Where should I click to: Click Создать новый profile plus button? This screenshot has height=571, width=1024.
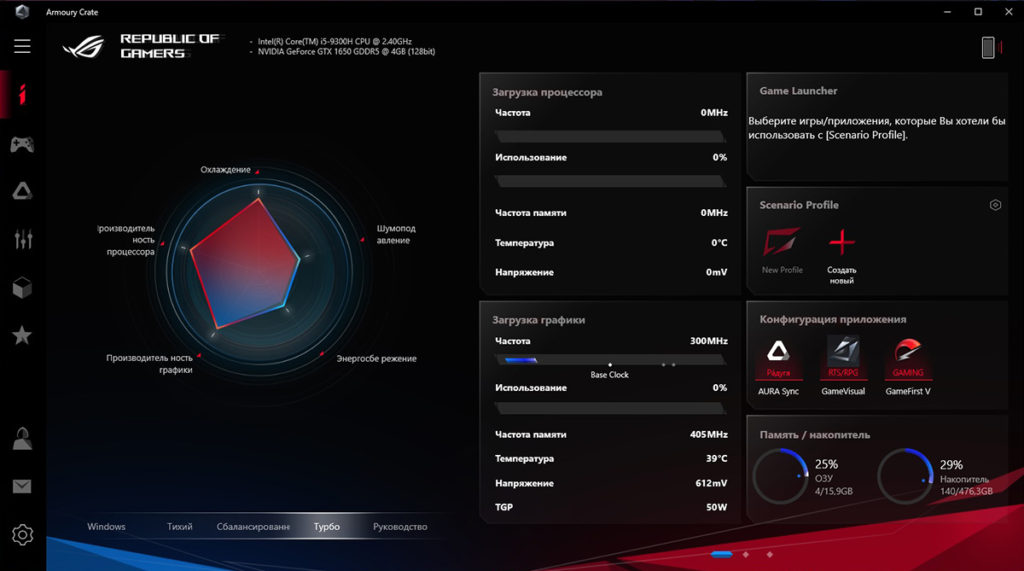pos(842,243)
